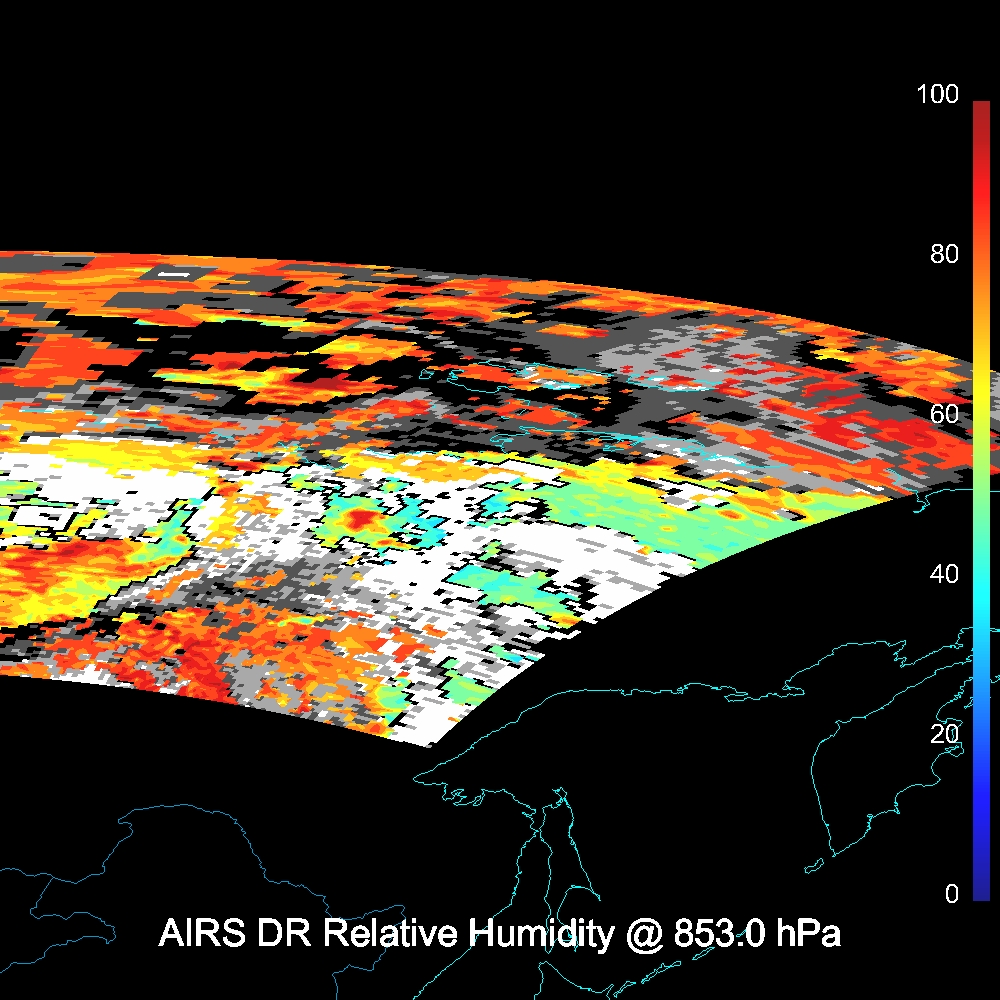Image resolution: width=1000 pixels, height=1000 pixels.
Task: Click the 100 label on the colorbar
Action: pos(937,95)
